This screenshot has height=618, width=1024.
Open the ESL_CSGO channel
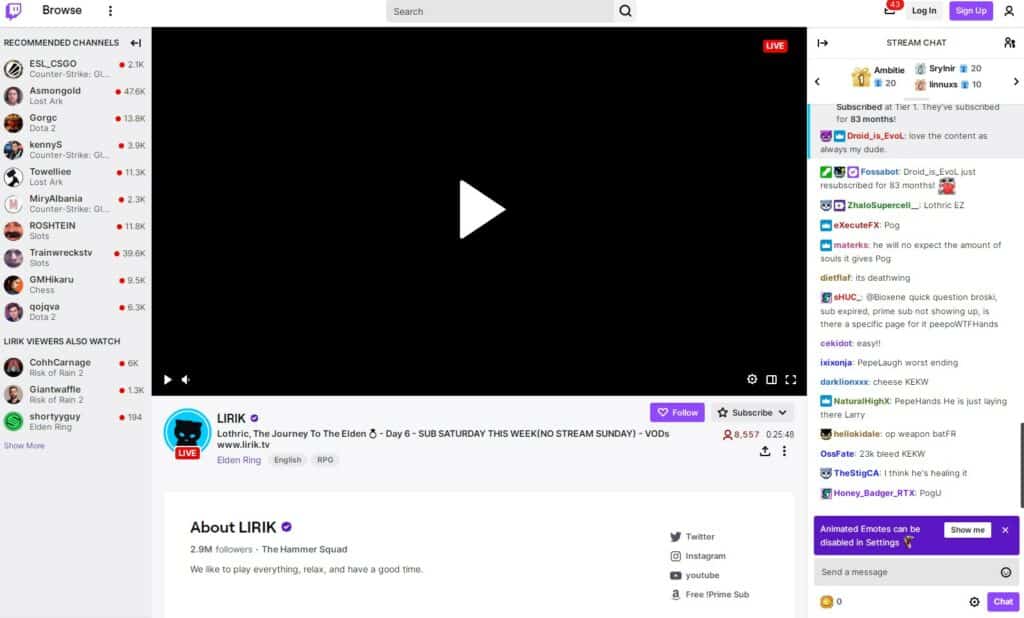(75, 69)
